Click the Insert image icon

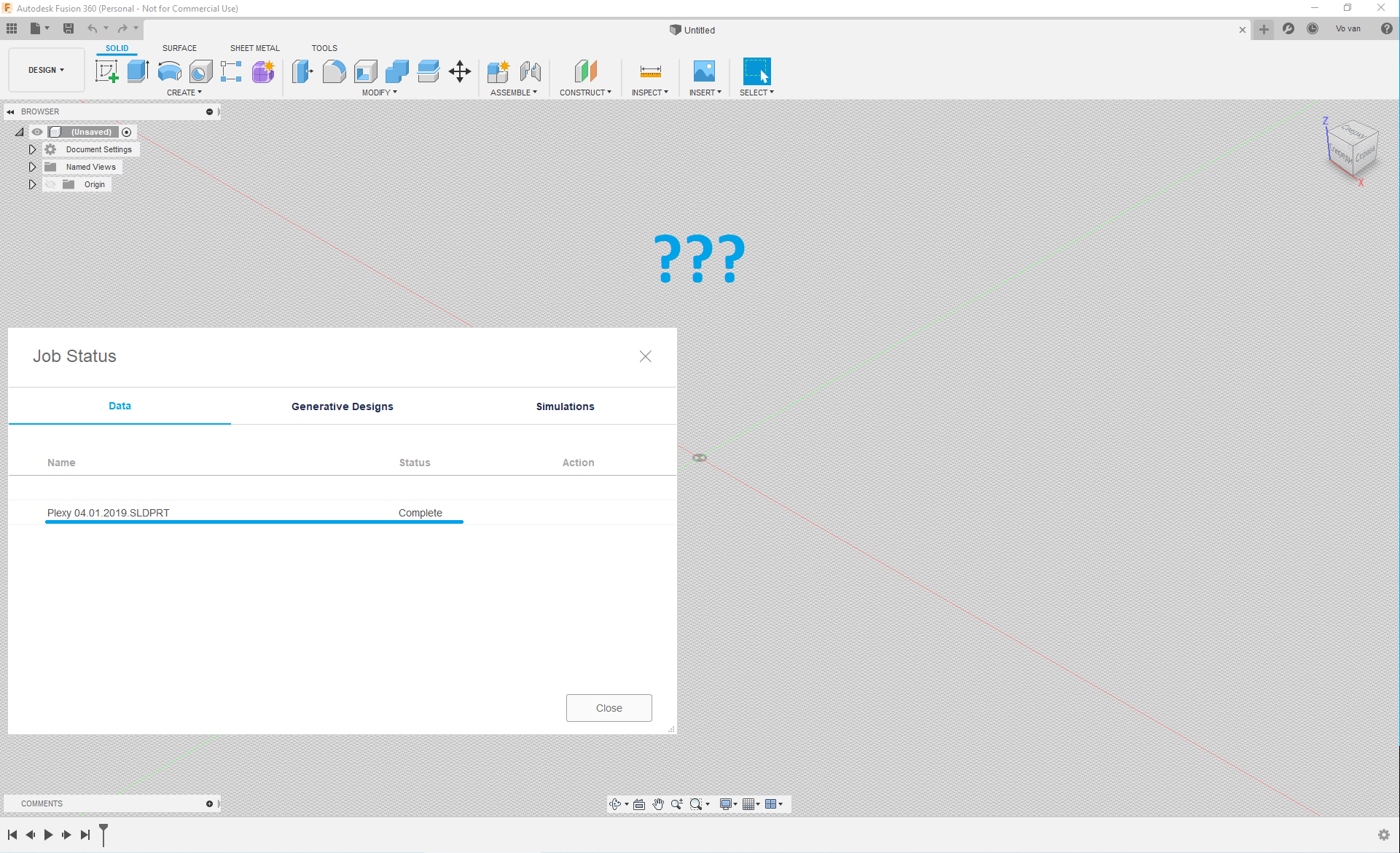(704, 71)
